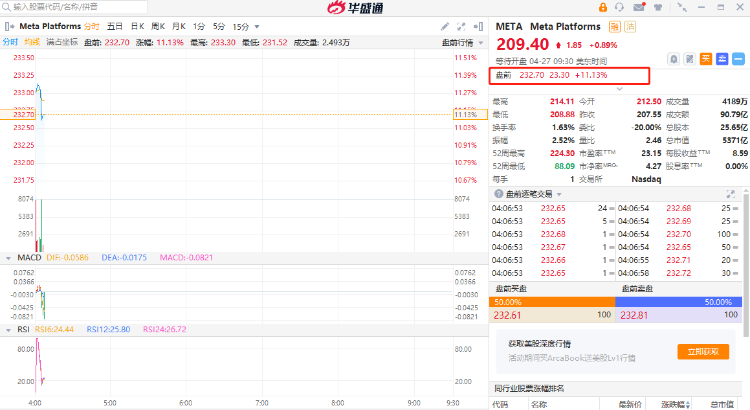
Task: Open 盘前逐笔交易 dropdown arrow
Action: [x=559, y=194]
